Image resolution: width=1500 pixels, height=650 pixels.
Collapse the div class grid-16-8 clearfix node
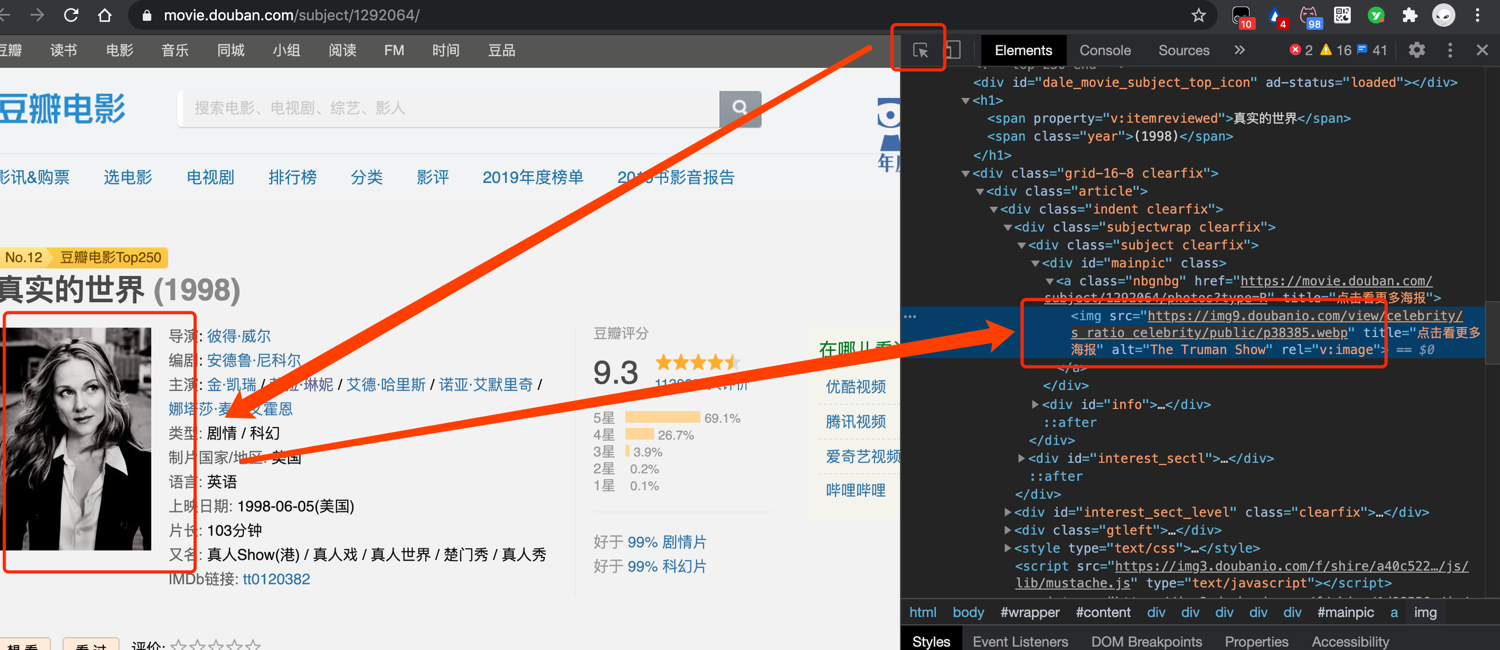pos(966,173)
